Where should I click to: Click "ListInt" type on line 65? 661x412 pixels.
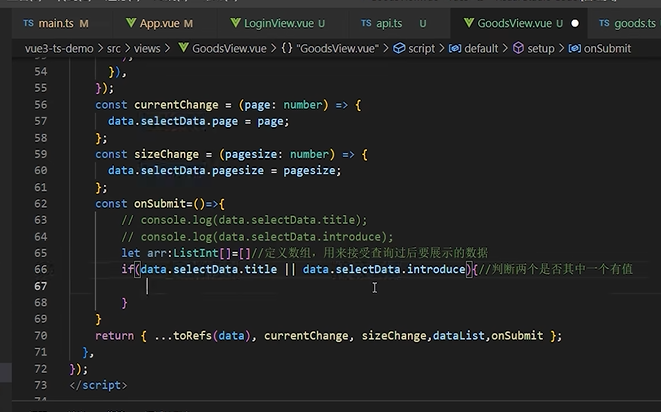pos(196,253)
